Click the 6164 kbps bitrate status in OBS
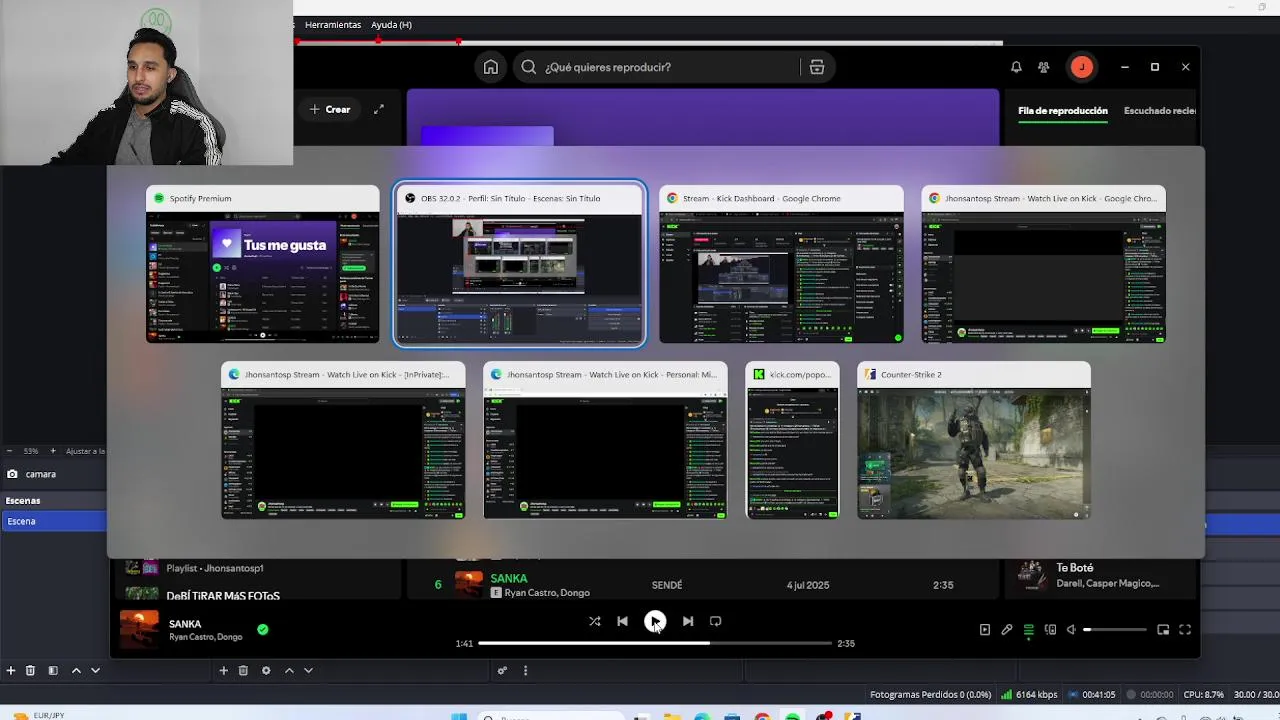1280x720 pixels. 1029,694
